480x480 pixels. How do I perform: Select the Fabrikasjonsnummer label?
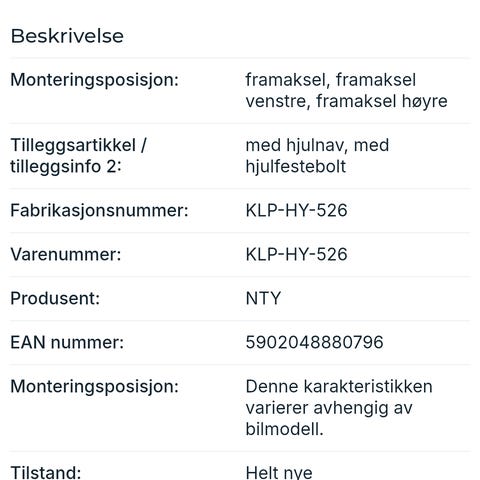pos(99,211)
